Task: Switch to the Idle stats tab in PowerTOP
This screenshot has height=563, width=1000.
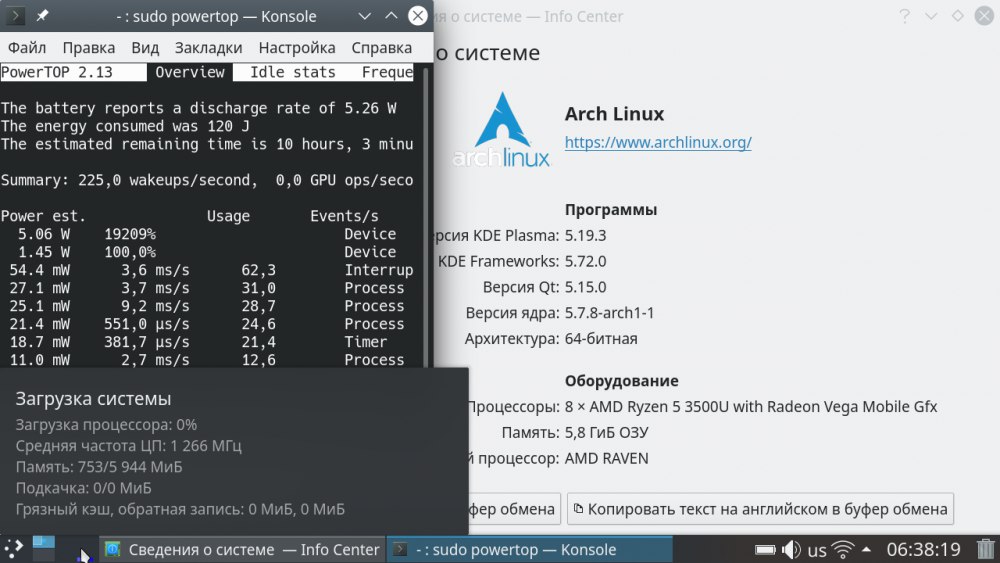Action: point(293,72)
